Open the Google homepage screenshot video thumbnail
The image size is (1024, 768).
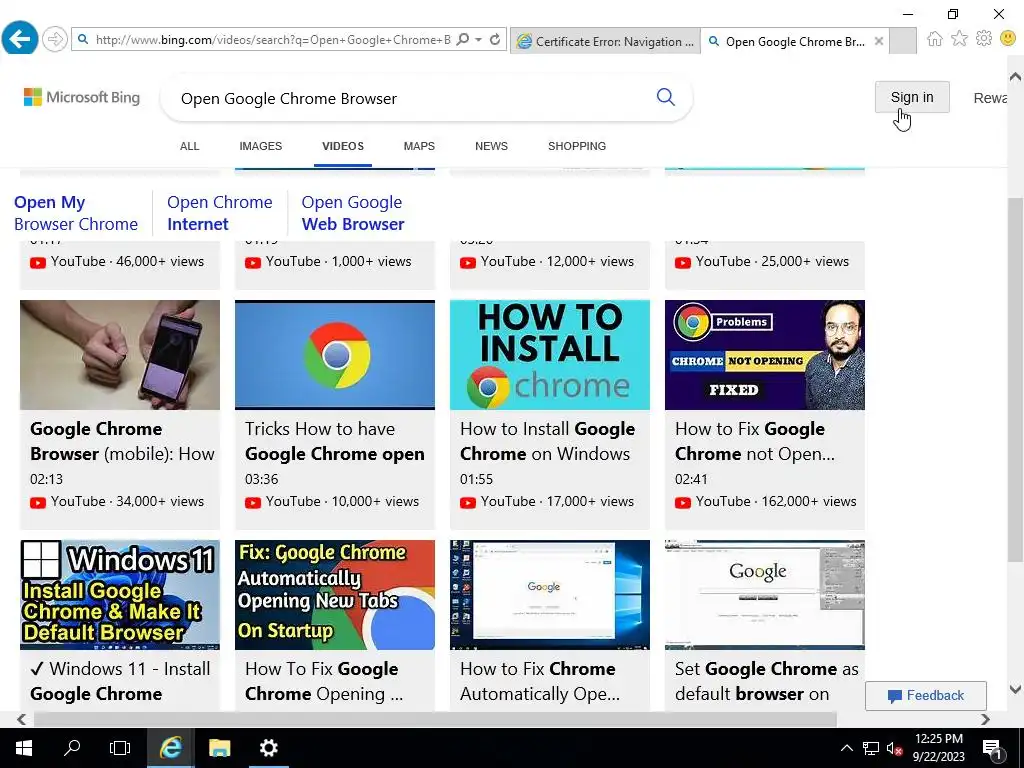[765, 595]
